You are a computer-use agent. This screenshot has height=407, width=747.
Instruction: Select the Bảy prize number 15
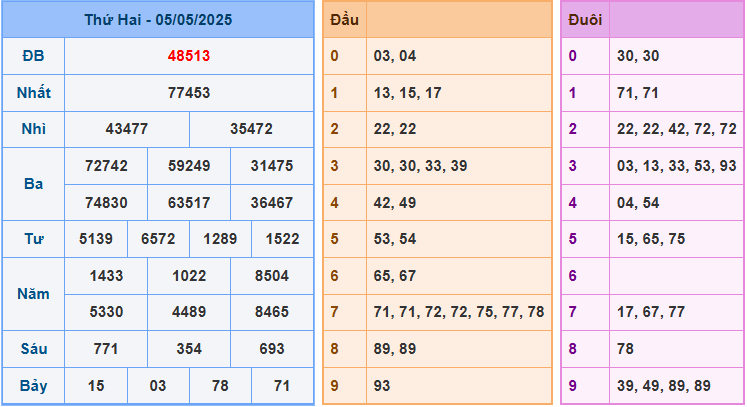[x=96, y=386]
